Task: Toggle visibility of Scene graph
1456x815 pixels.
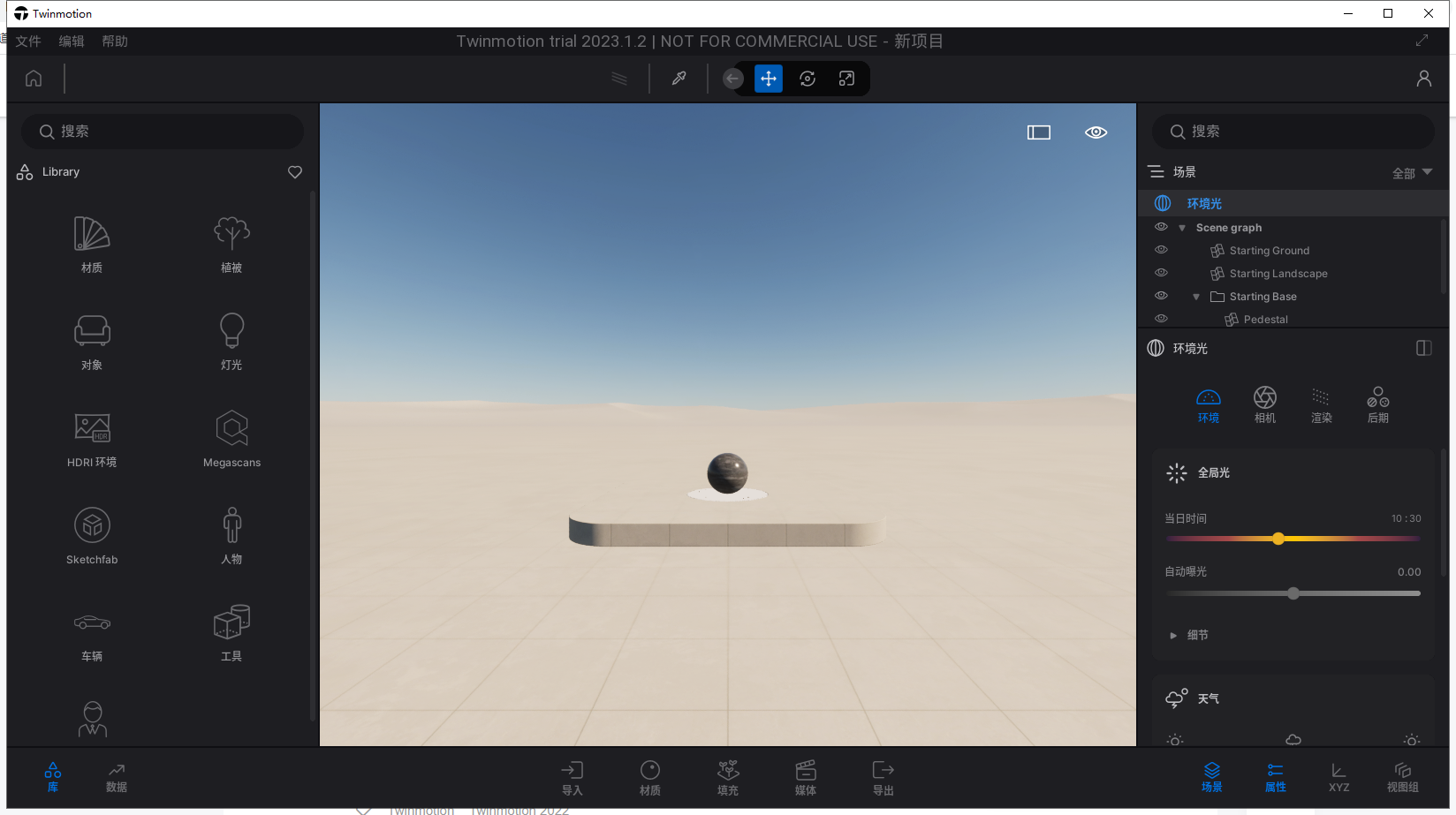Action: click(1162, 227)
